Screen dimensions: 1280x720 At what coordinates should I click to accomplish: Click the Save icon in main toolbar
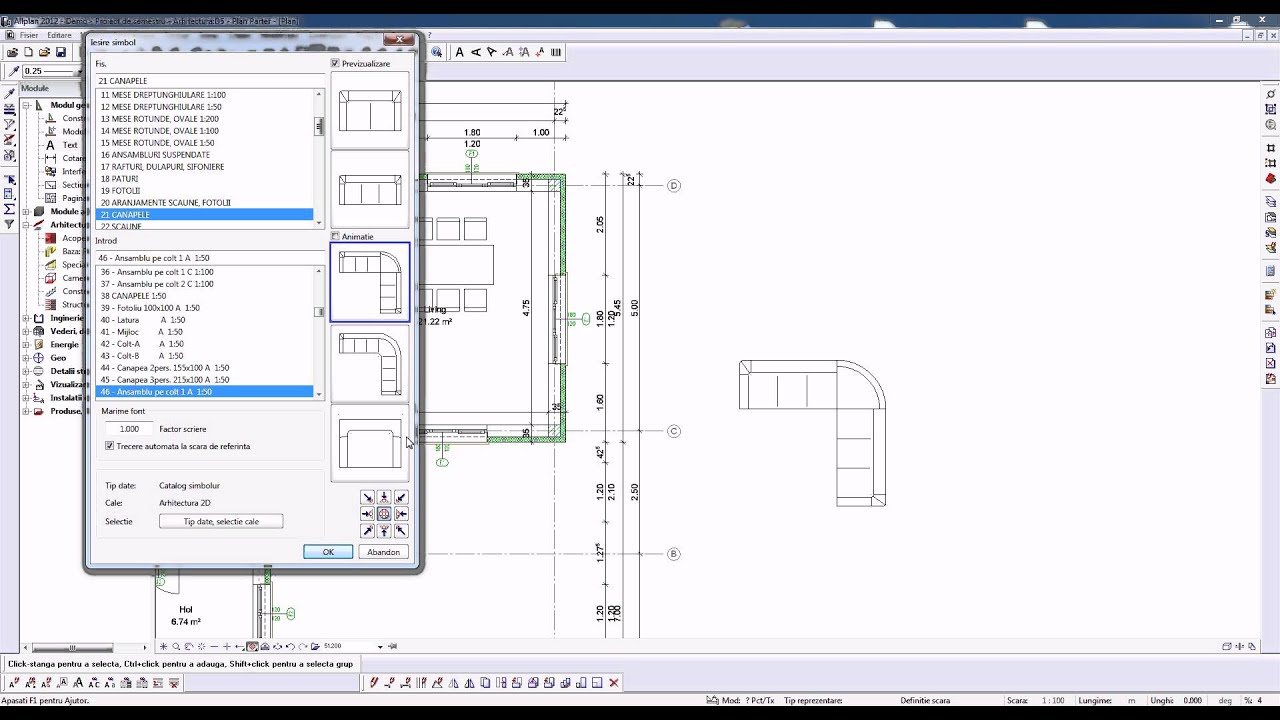point(60,52)
